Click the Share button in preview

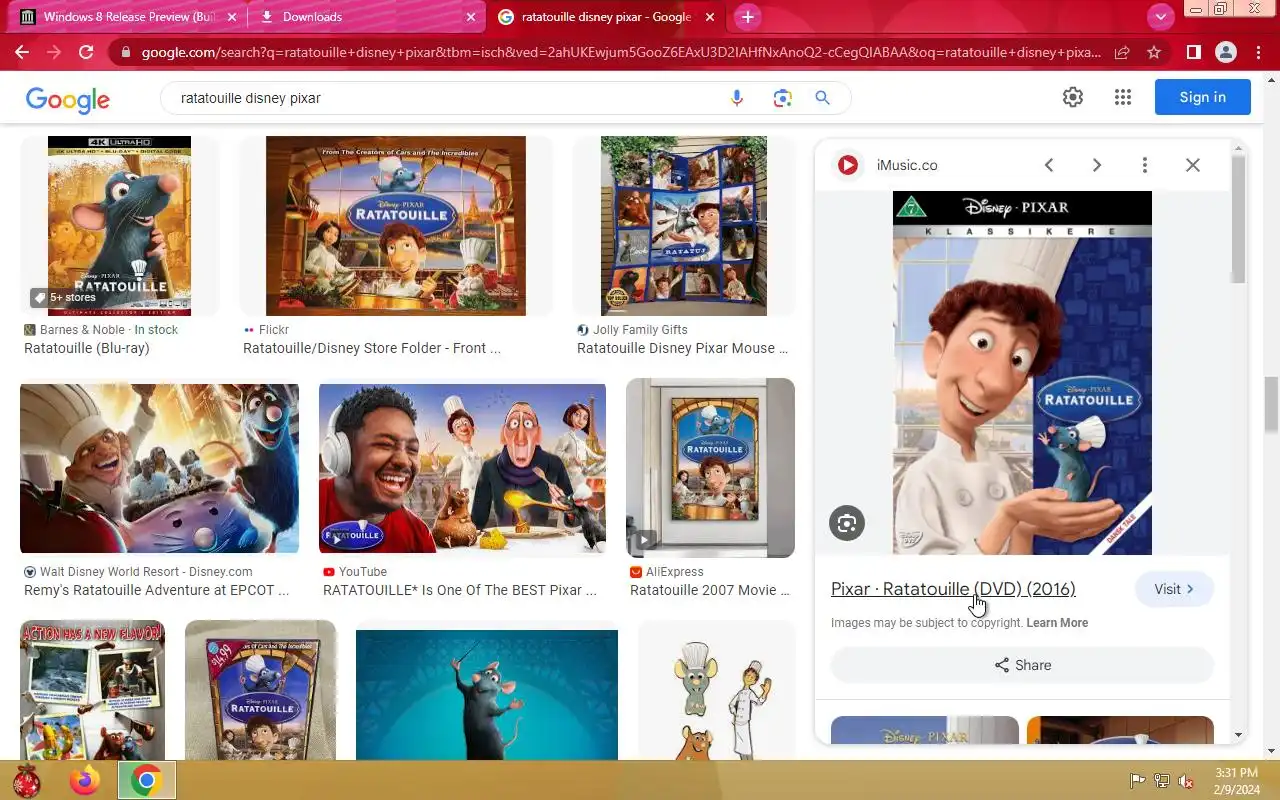(1022, 665)
